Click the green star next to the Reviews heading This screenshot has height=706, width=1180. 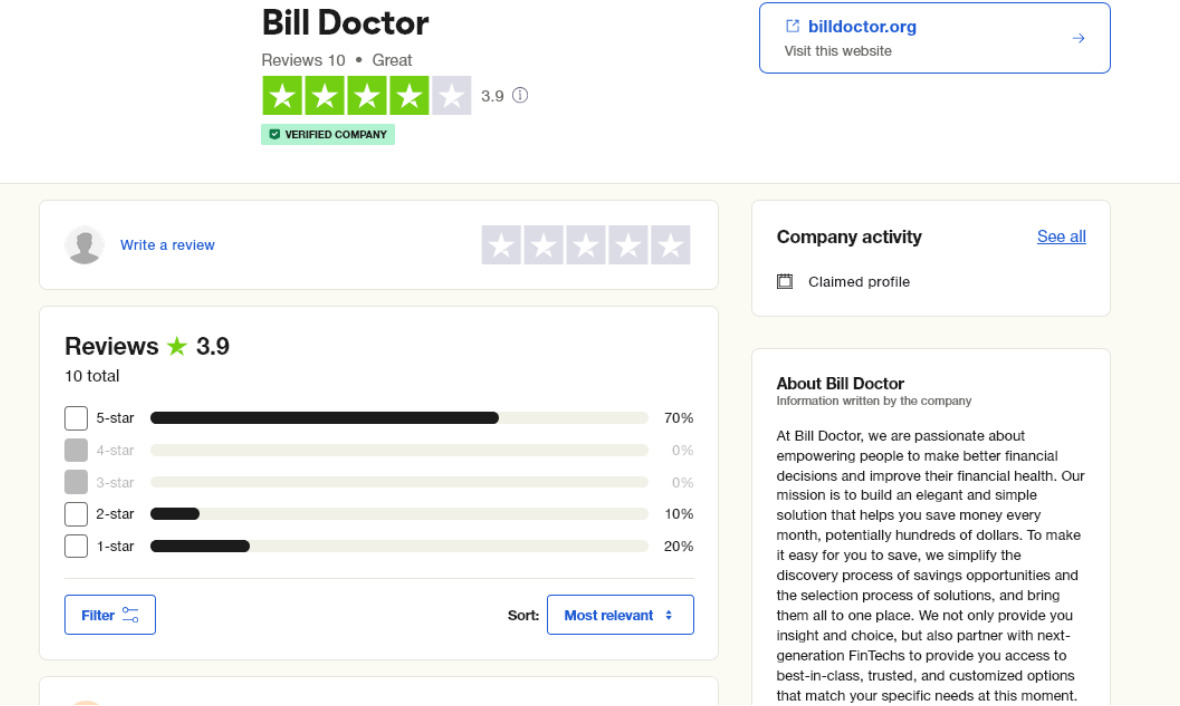click(175, 346)
